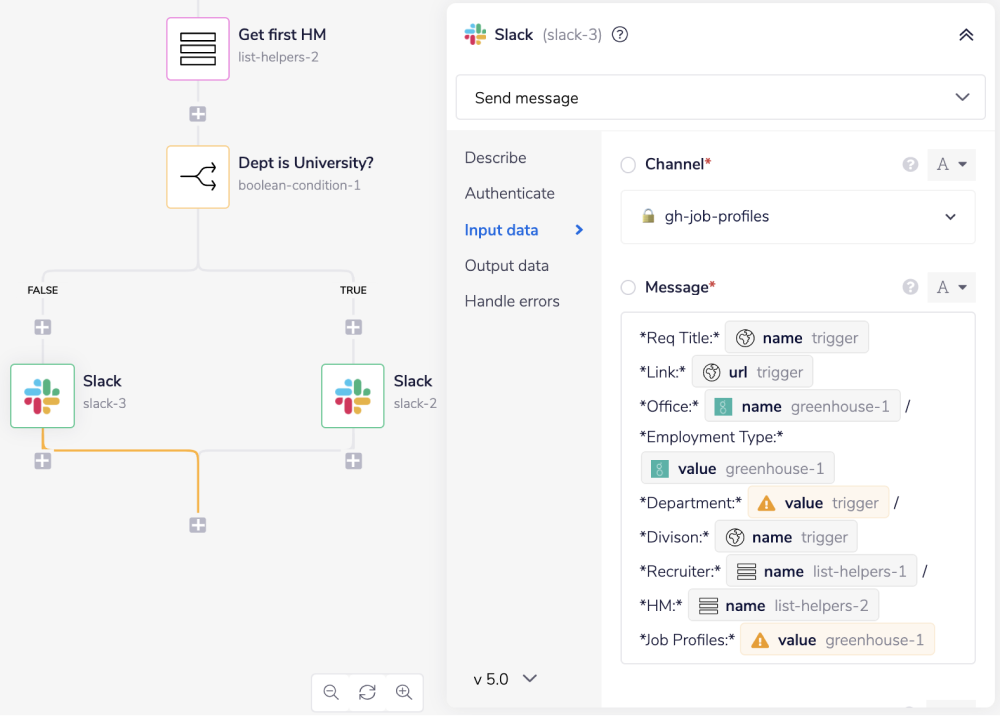
Task: Click the plus button below Get first HM
Action: (197, 113)
